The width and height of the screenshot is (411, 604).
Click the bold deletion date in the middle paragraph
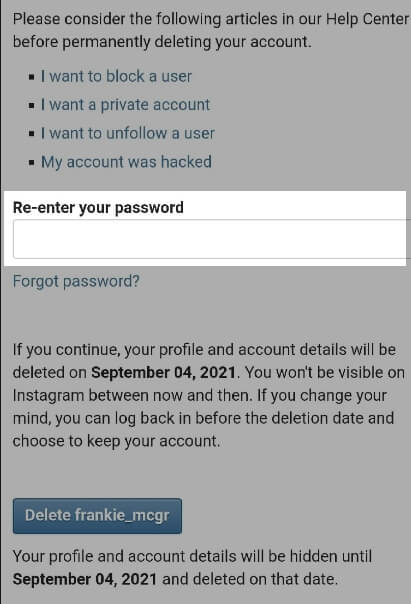tap(163, 372)
